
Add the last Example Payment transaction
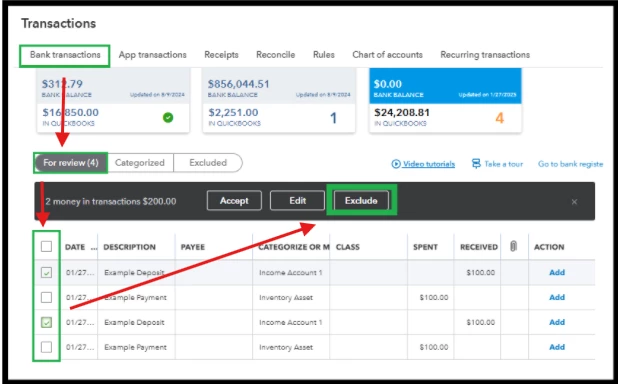click(557, 347)
